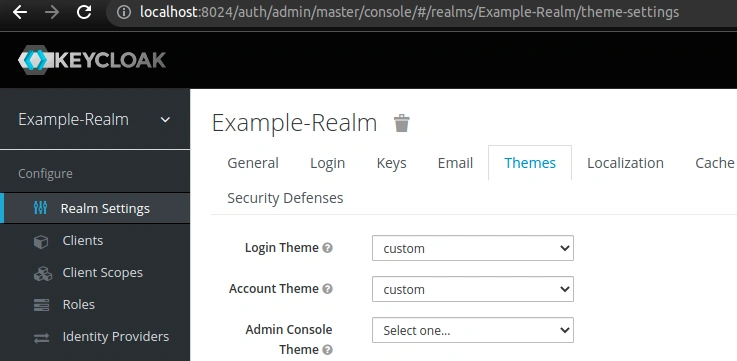Click the site info icon in address bar
This screenshot has height=361, width=737.
[124, 12]
